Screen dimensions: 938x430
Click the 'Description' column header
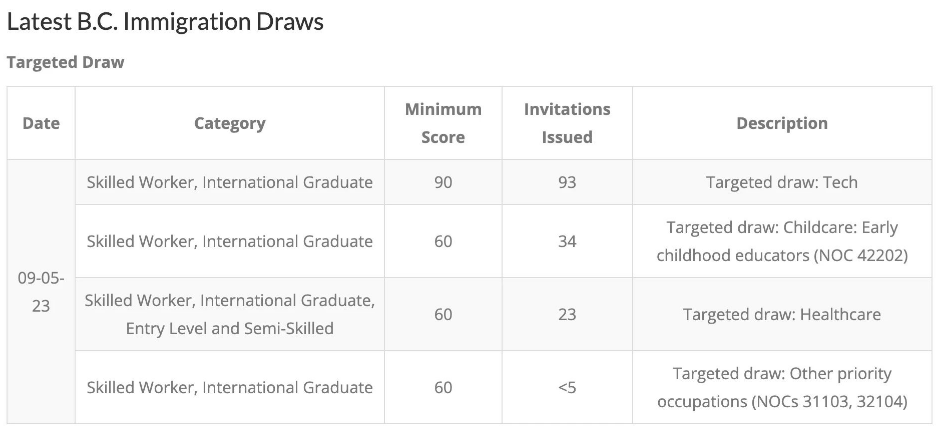point(782,123)
